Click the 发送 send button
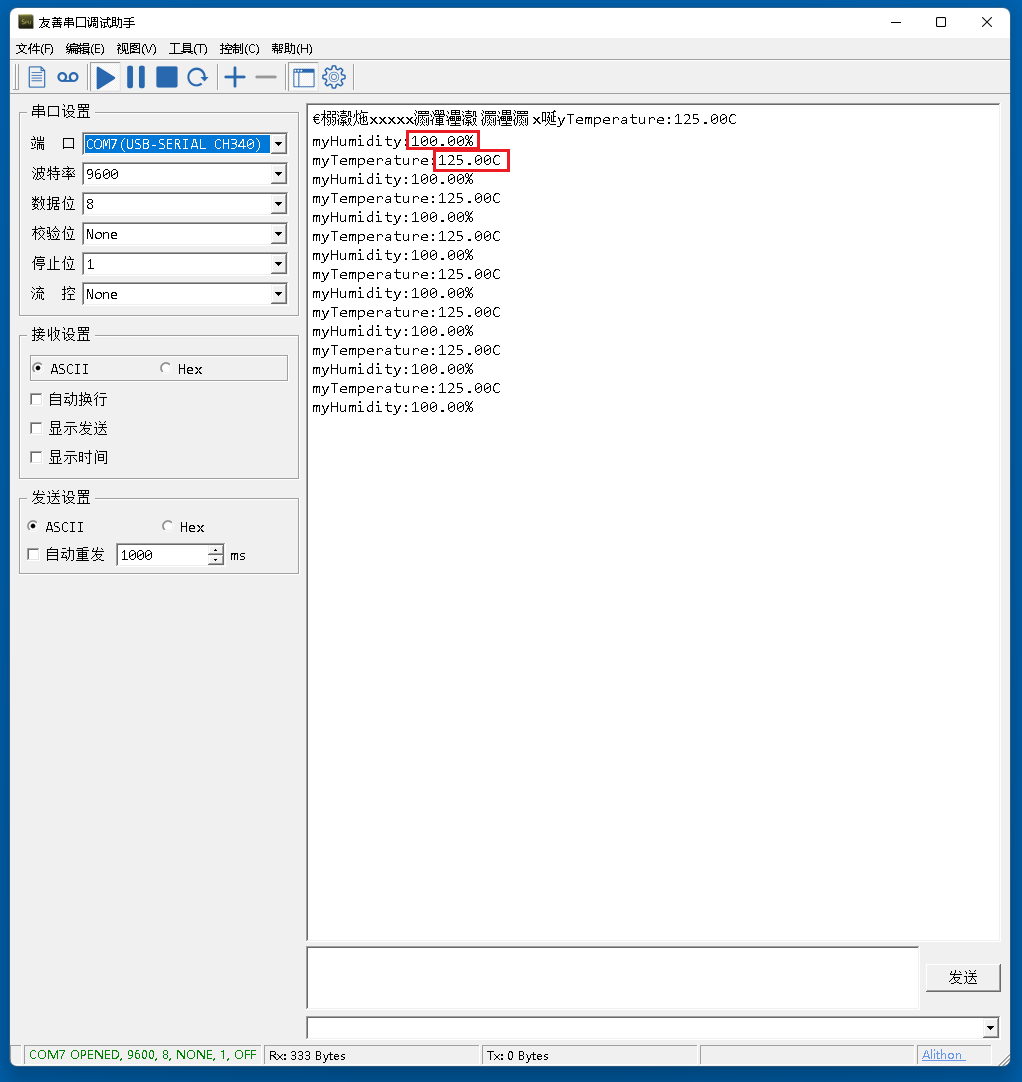This screenshot has width=1022, height=1082. 963,978
